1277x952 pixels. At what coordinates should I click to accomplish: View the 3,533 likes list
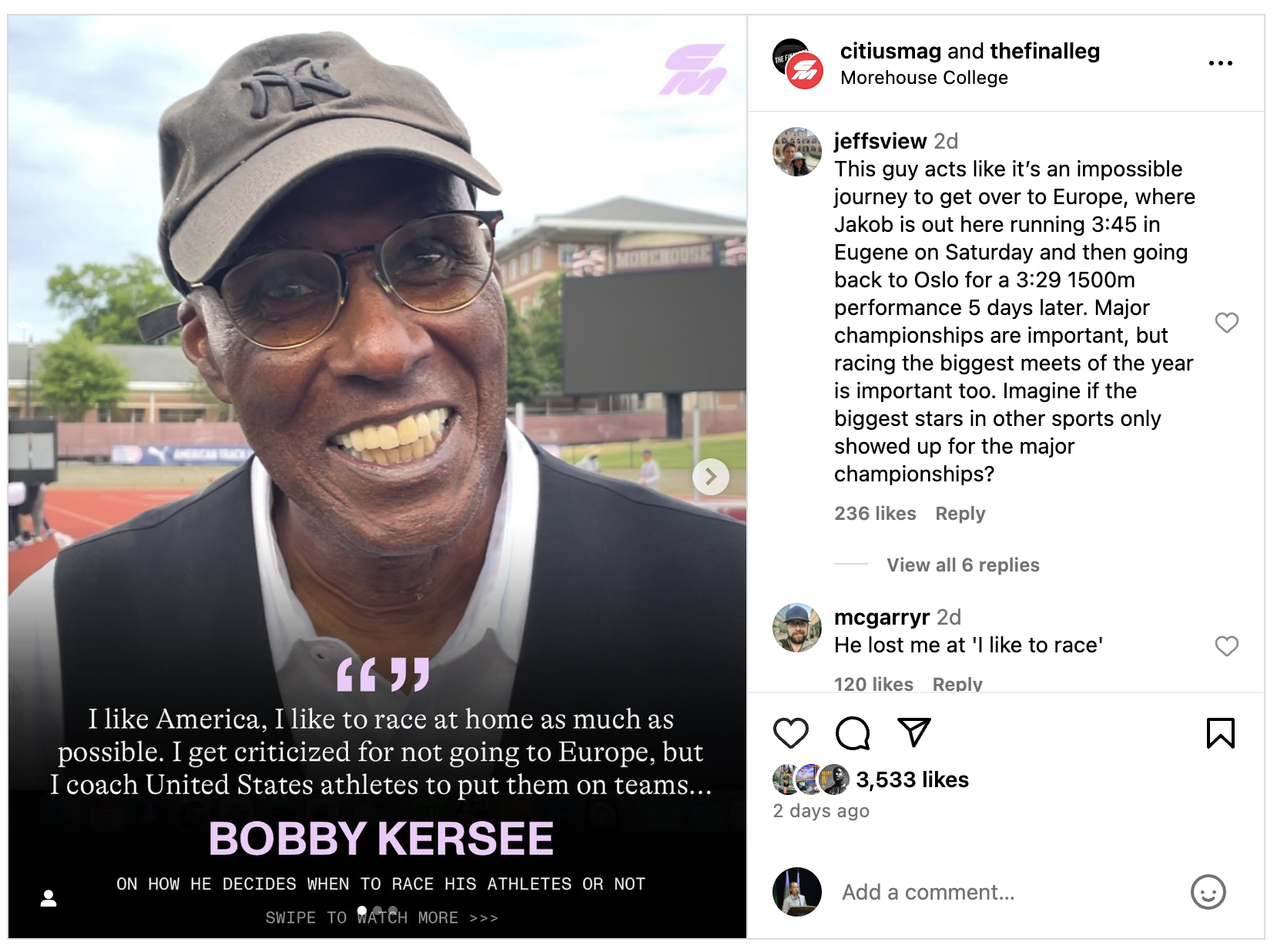912,779
